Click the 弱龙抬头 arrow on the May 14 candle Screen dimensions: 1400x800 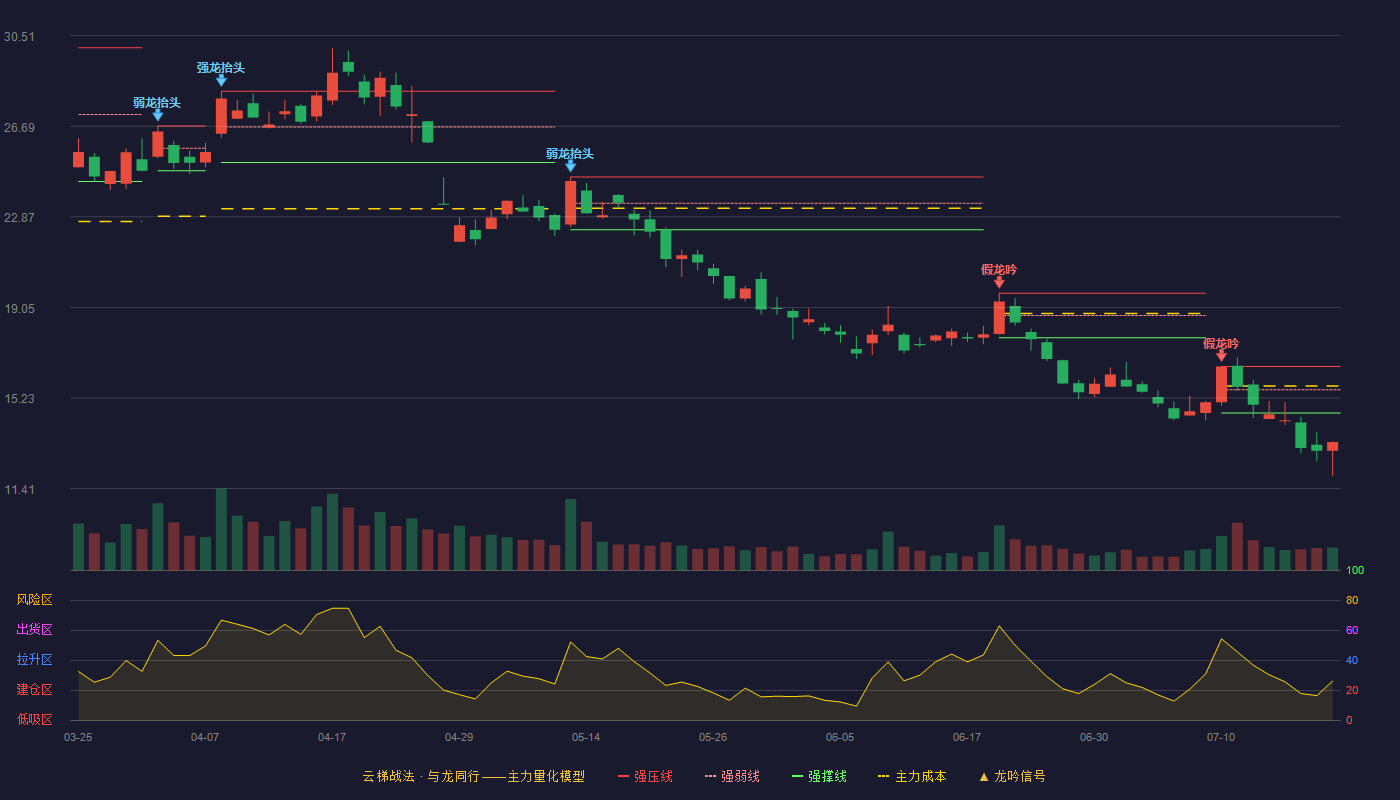pyautogui.click(x=570, y=166)
